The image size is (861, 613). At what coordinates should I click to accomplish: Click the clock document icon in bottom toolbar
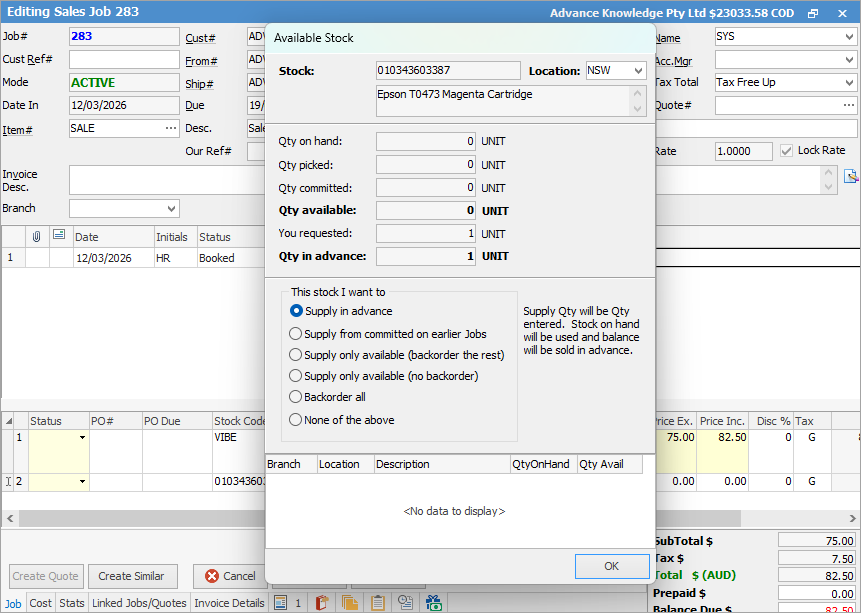pyautogui.click(x=406, y=603)
